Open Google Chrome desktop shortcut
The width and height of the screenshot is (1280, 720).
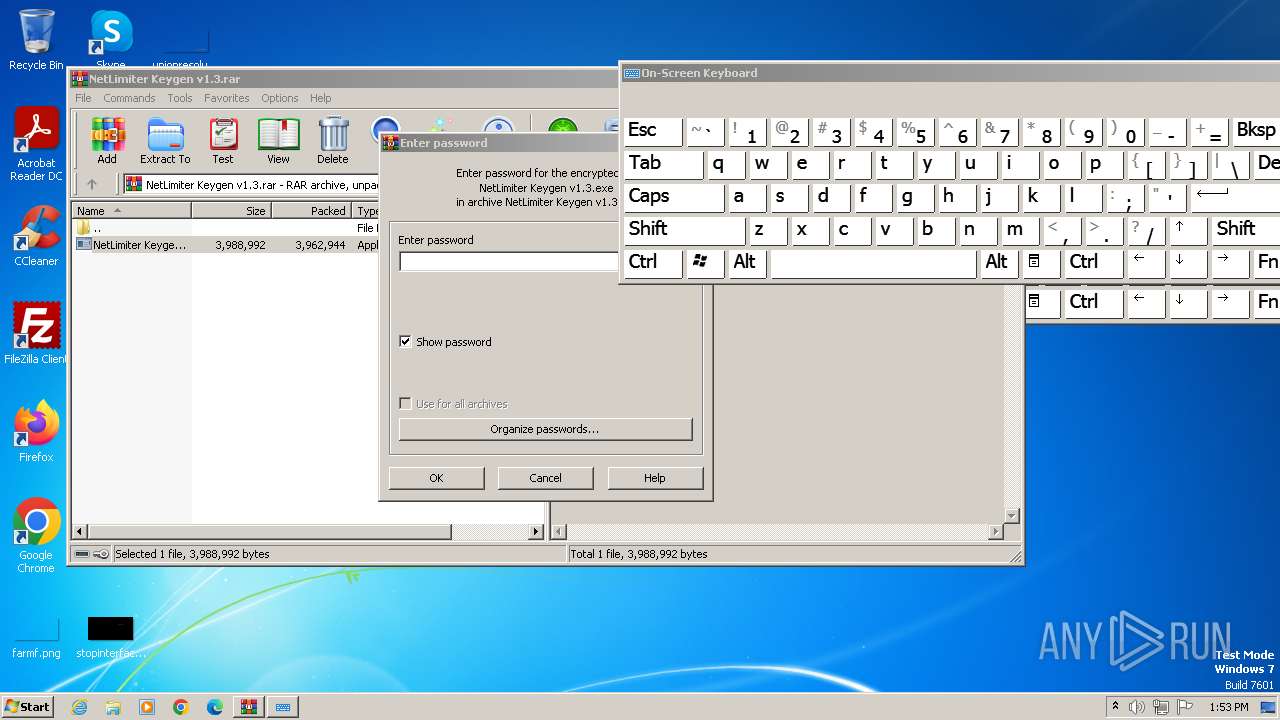click(36, 536)
